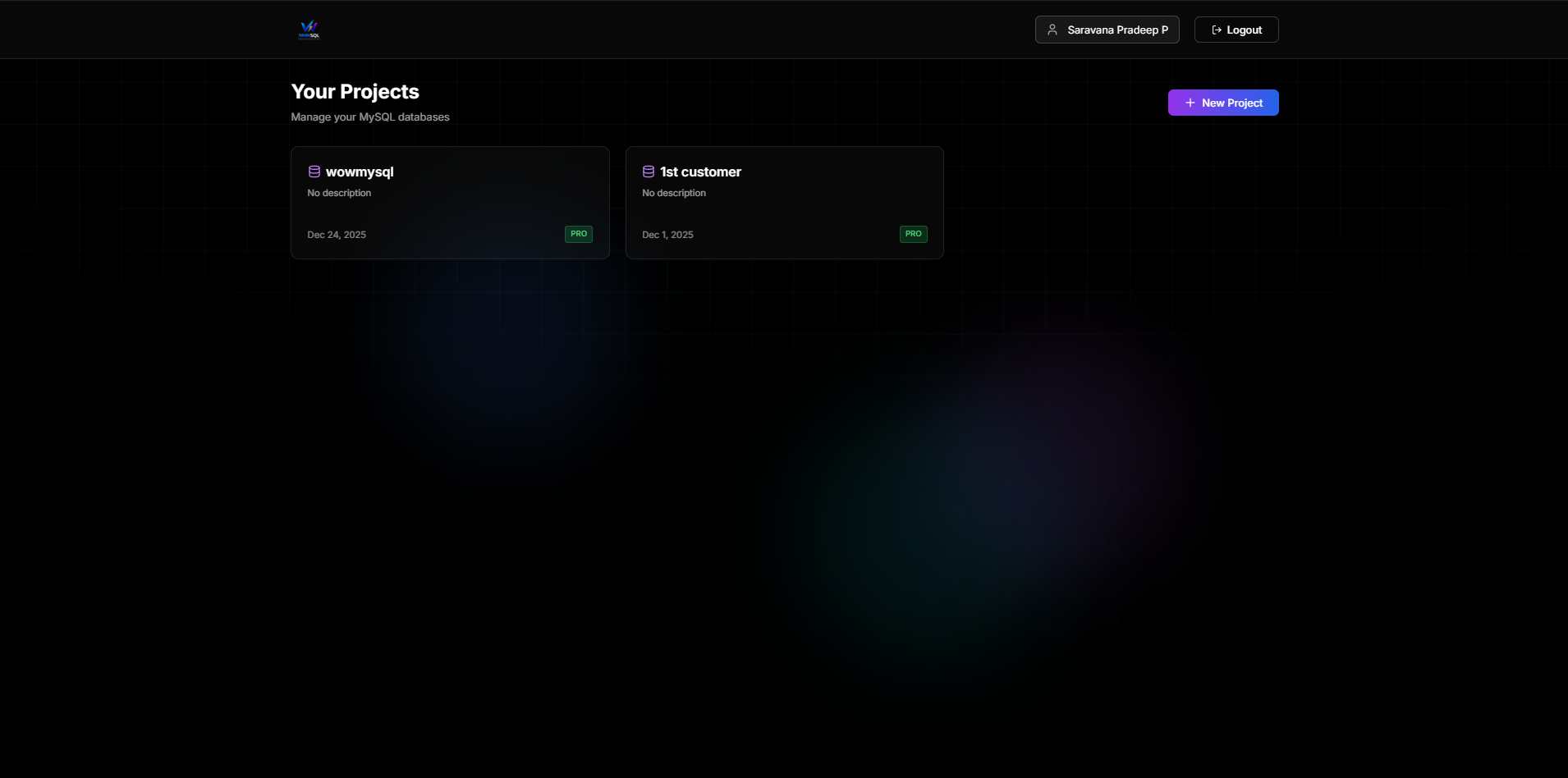
Task: Click the plus icon inside the New Project button
Action: tap(1190, 102)
